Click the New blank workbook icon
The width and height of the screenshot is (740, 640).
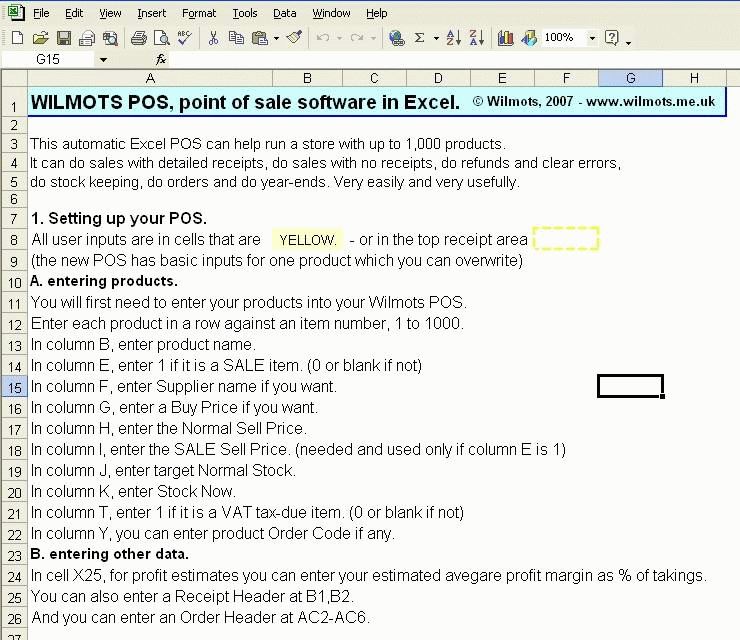pos(17,37)
